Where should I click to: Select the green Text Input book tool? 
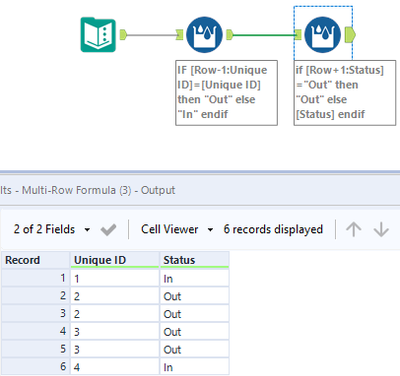98,35
